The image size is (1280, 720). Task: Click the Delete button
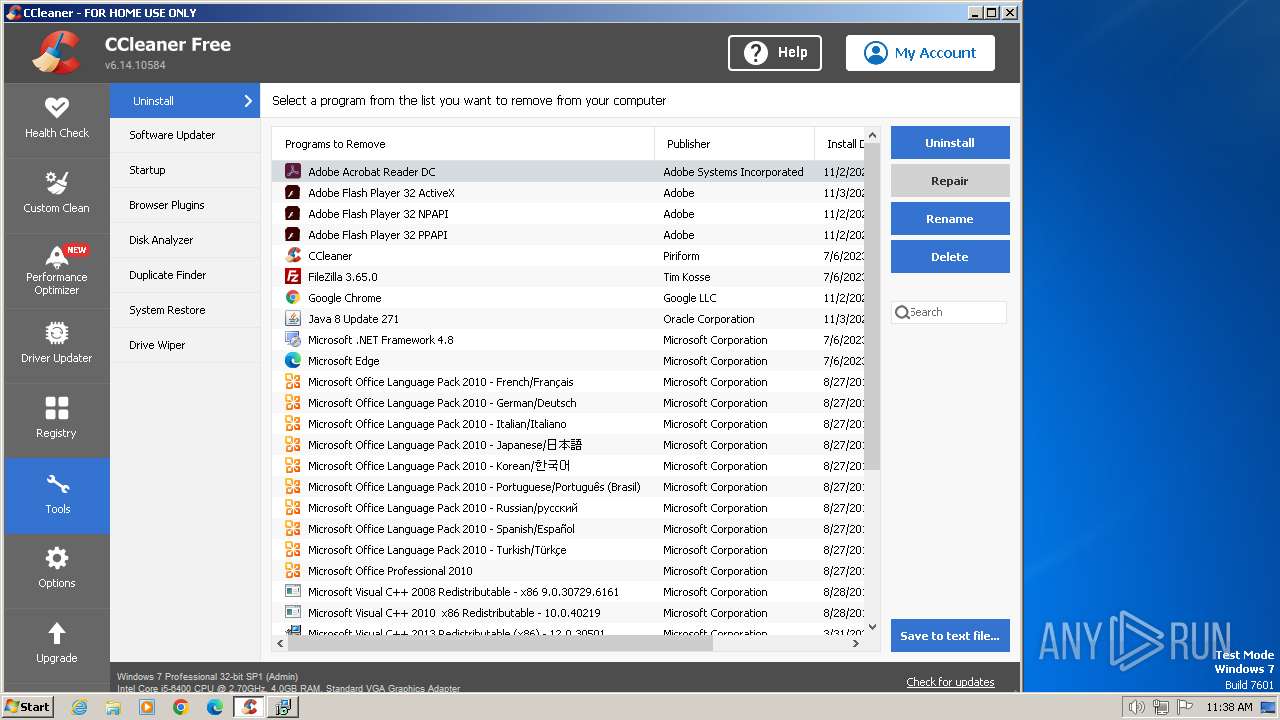[x=950, y=257]
